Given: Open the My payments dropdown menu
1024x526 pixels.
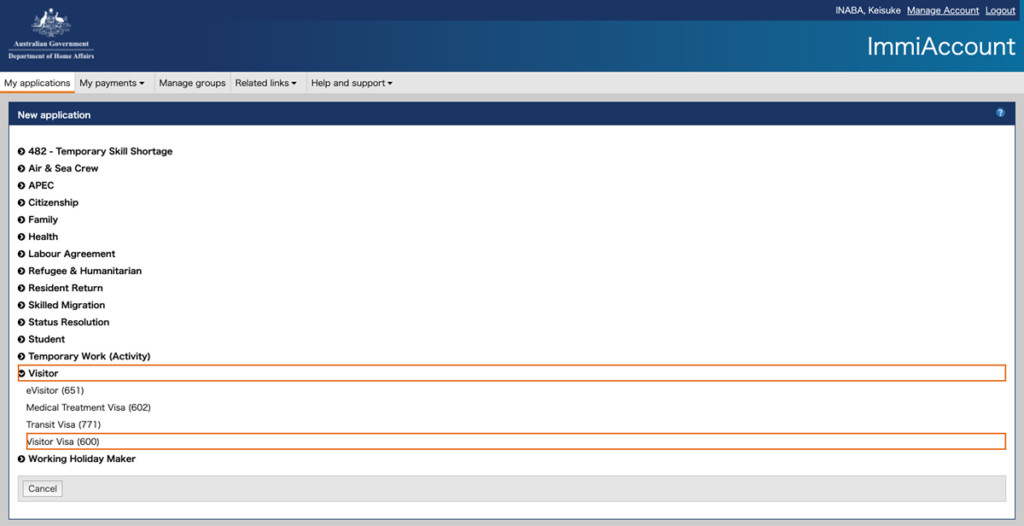Looking at the screenshot, I should coord(112,83).
